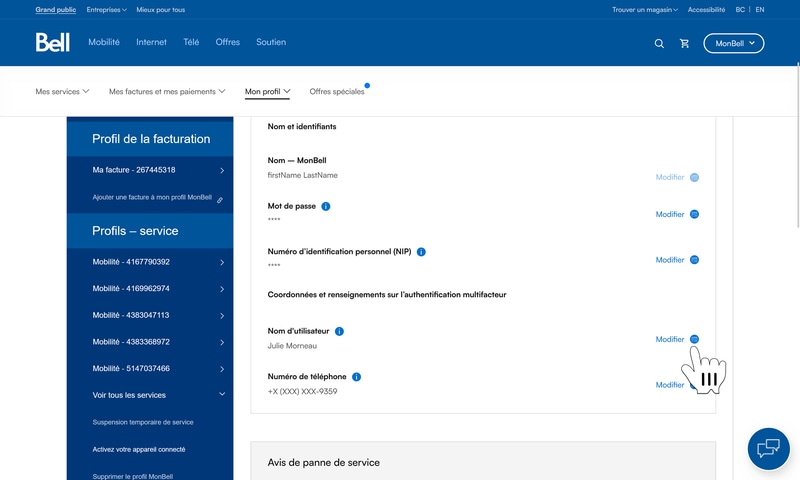Expand Trouver un magasin dropdown

point(645,10)
